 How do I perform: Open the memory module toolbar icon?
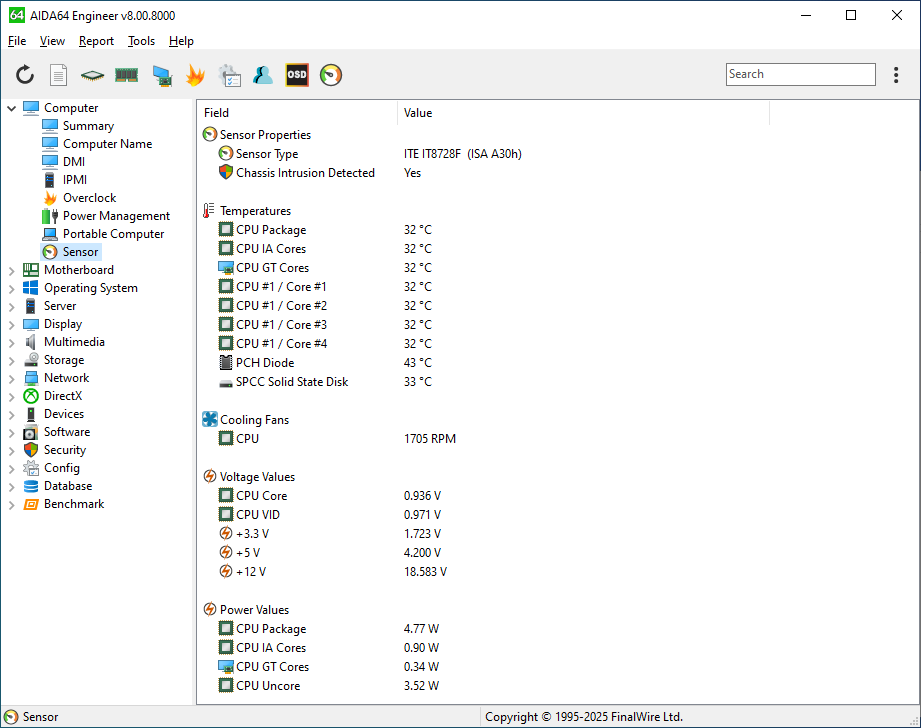[126, 75]
